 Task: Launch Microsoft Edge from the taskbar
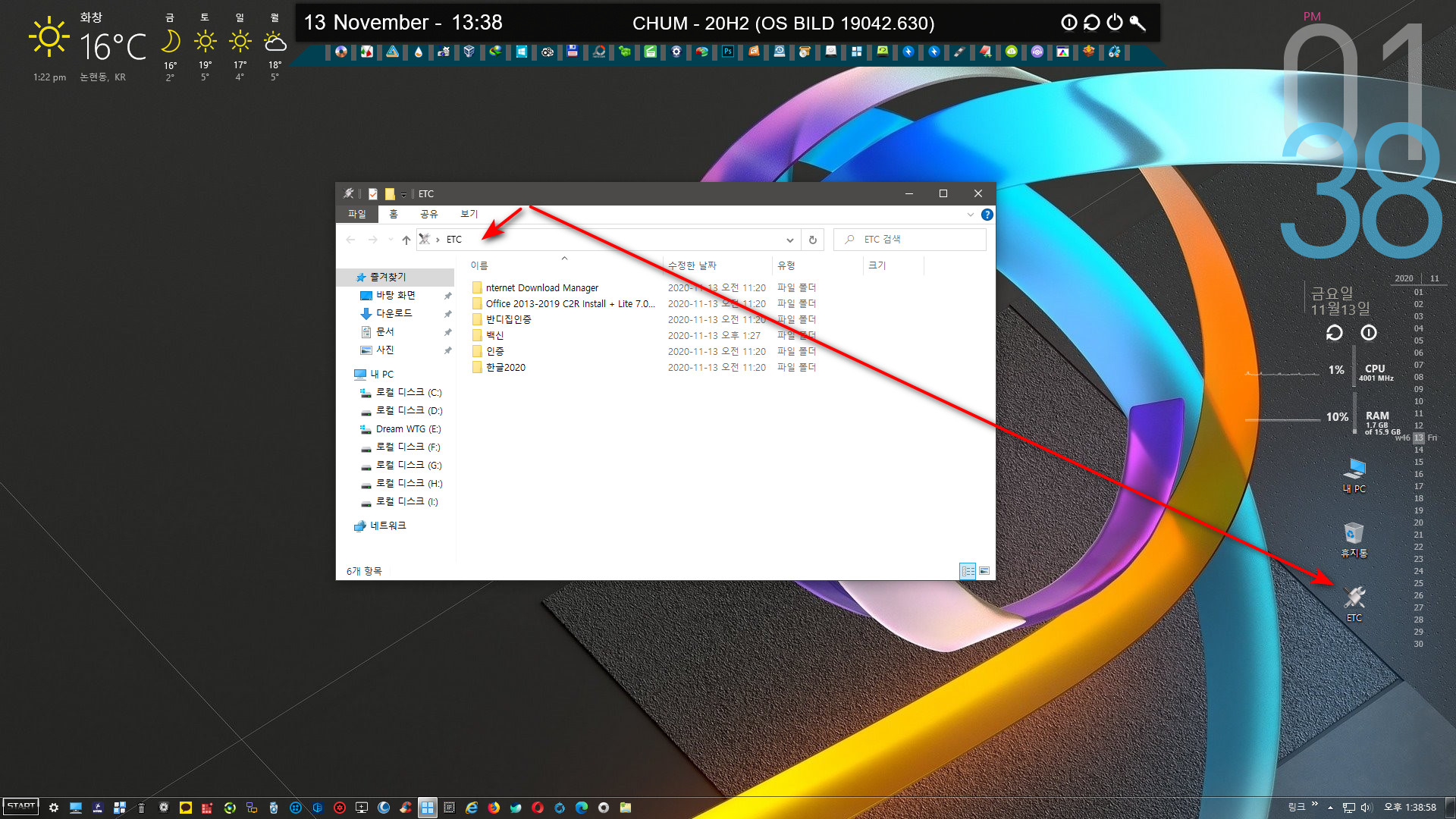point(582,808)
